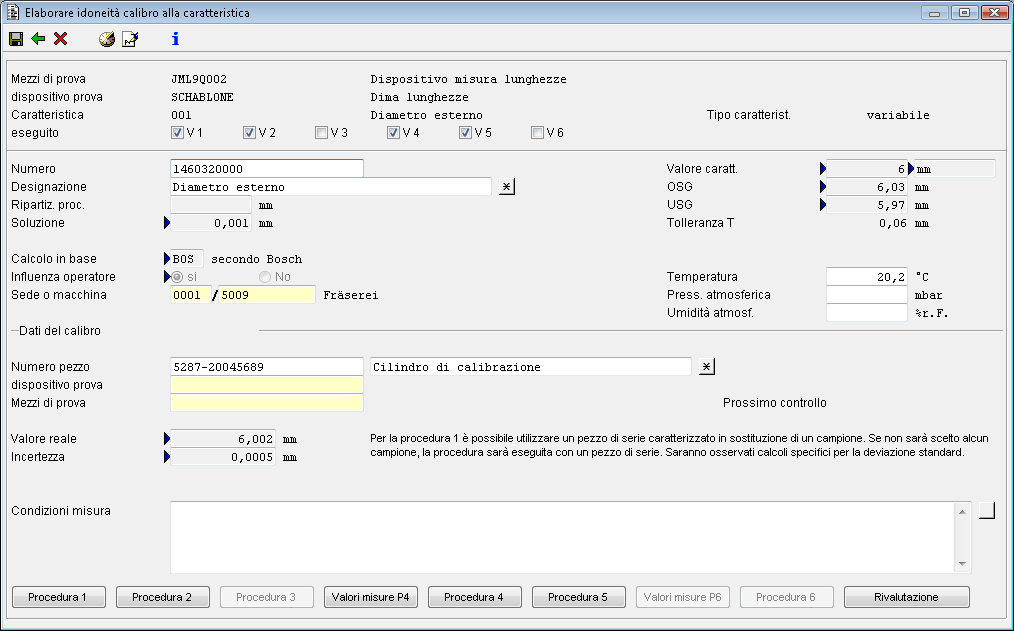Focus the Numero input field
1014x631 pixels.
point(267,169)
